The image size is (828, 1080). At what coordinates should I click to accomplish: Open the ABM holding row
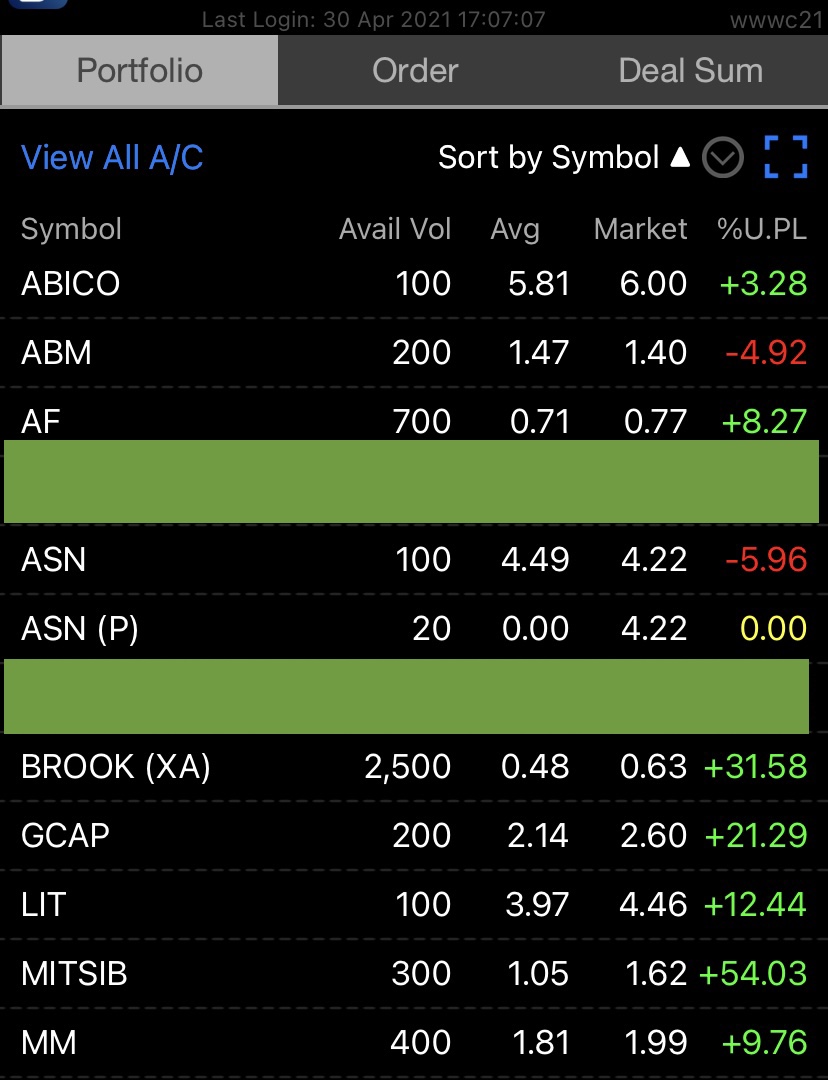414,352
